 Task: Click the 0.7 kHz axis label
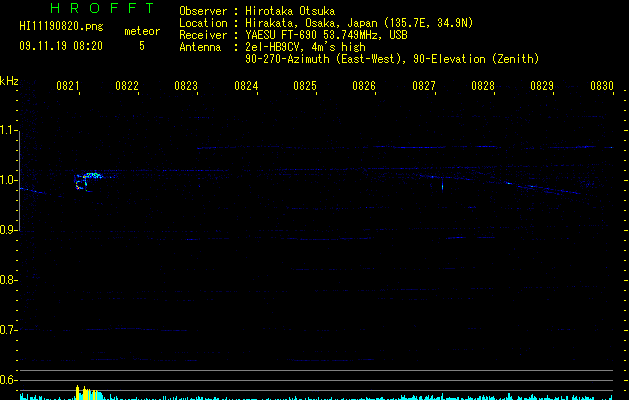point(9,329)
